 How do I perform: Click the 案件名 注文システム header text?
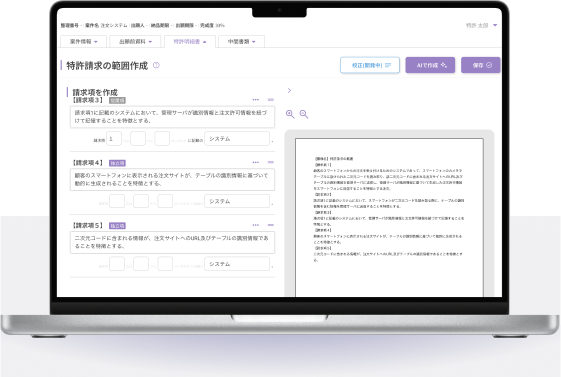pyautogui.click(x=106, y=25)
